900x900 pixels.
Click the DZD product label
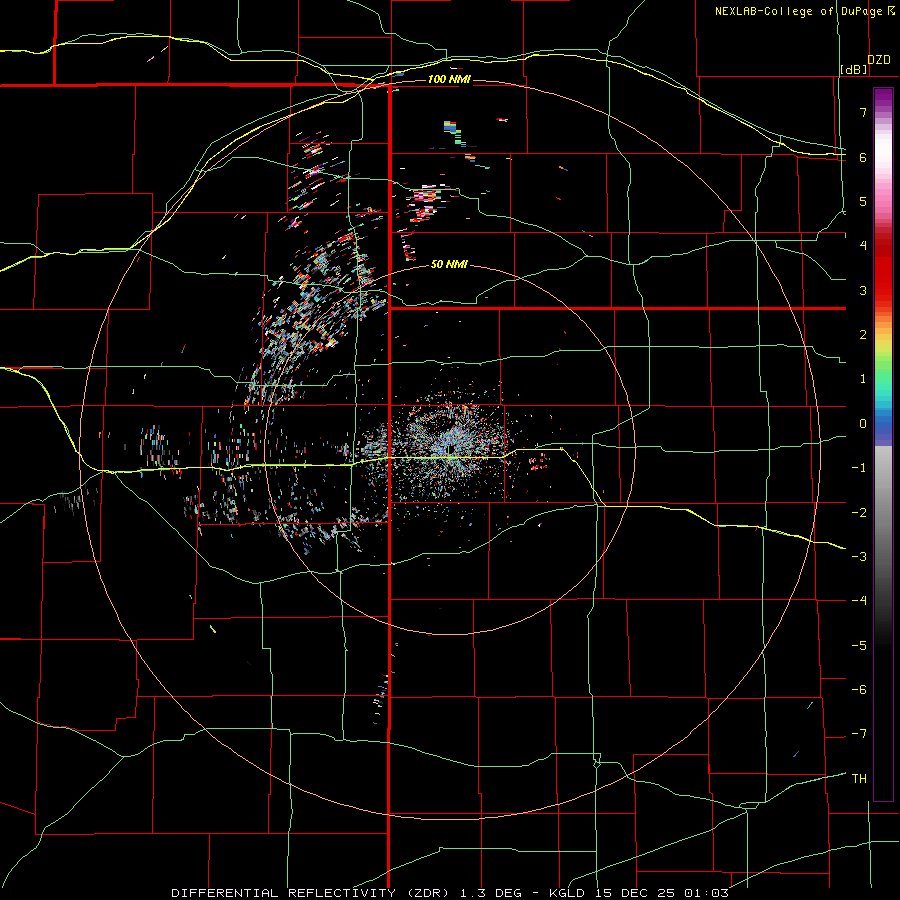pyautogui.click(x=879, y=60)
